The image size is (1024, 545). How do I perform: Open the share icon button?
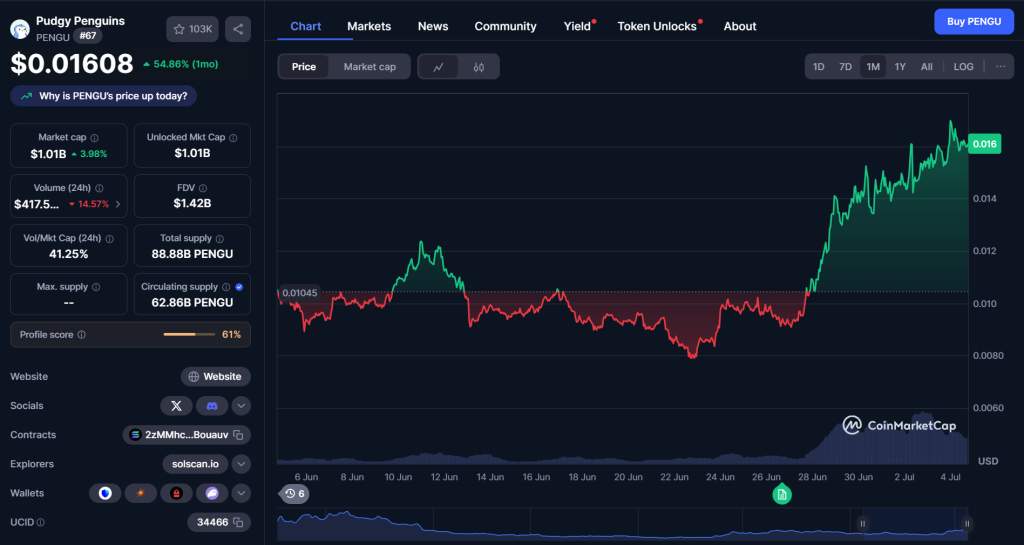(238, 29)
